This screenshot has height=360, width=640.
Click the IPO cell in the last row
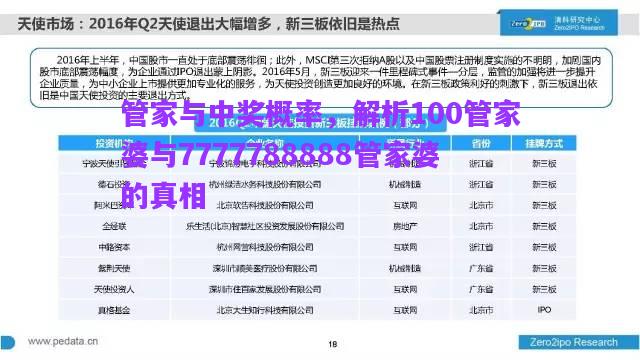pos(544,310)
